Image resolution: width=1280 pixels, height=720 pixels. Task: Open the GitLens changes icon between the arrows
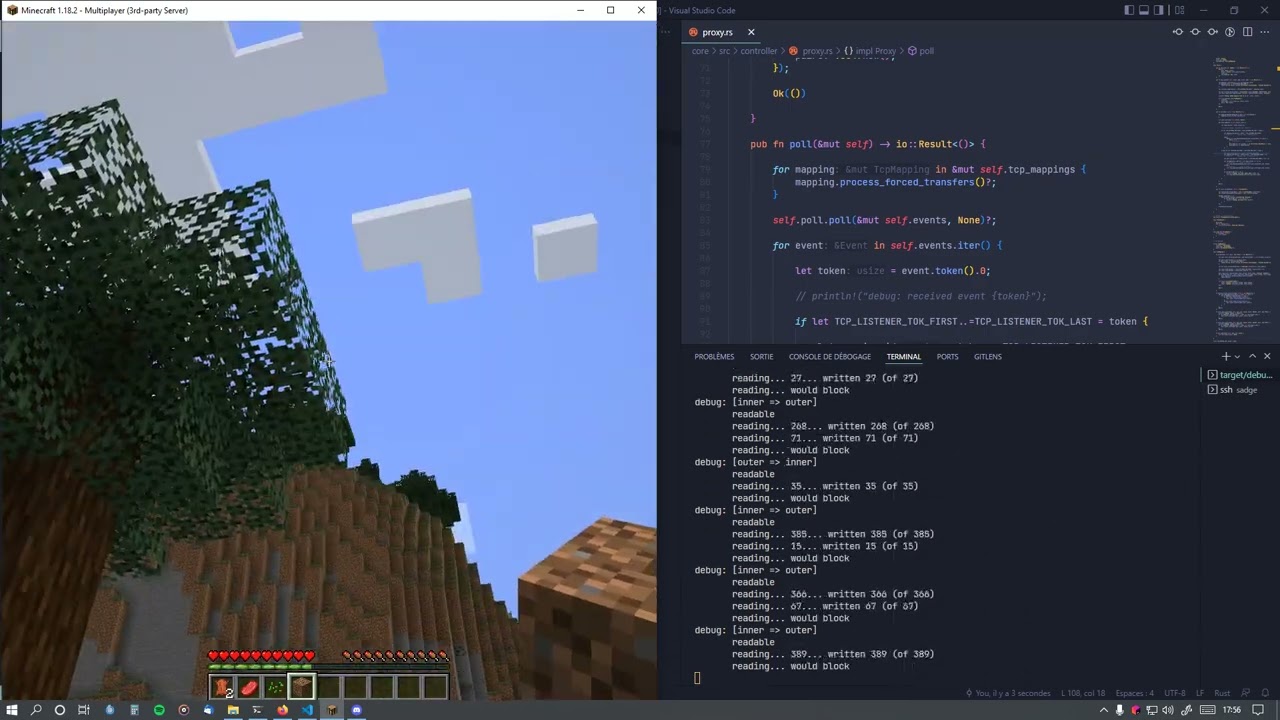coord(1195,32)
